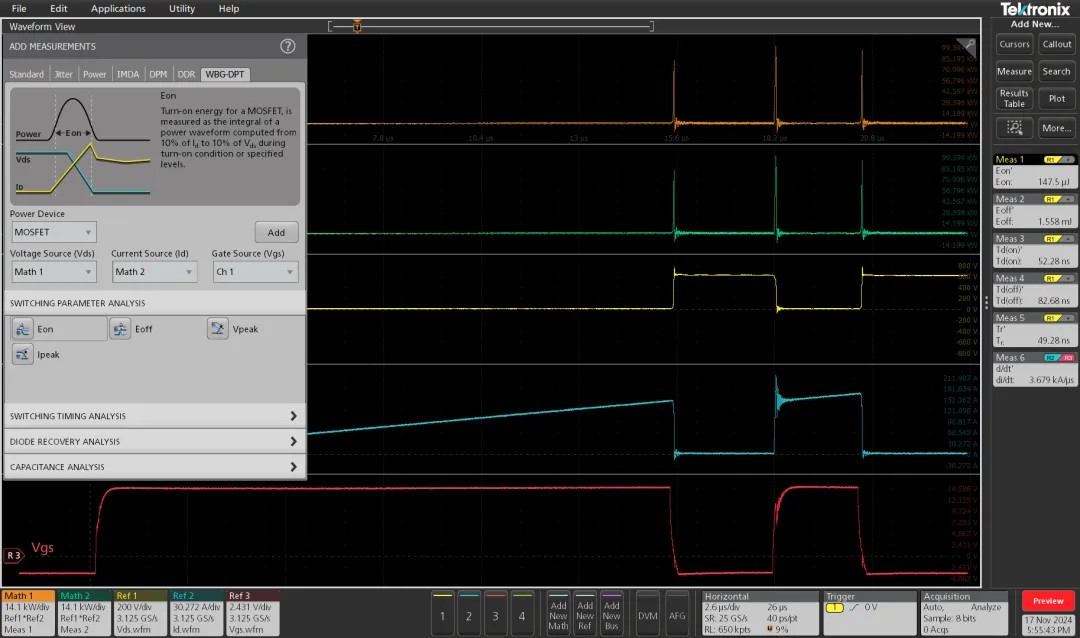Open the Current Source (Id) dropdown
The image size is (1080, 638).
pos(154,272)
